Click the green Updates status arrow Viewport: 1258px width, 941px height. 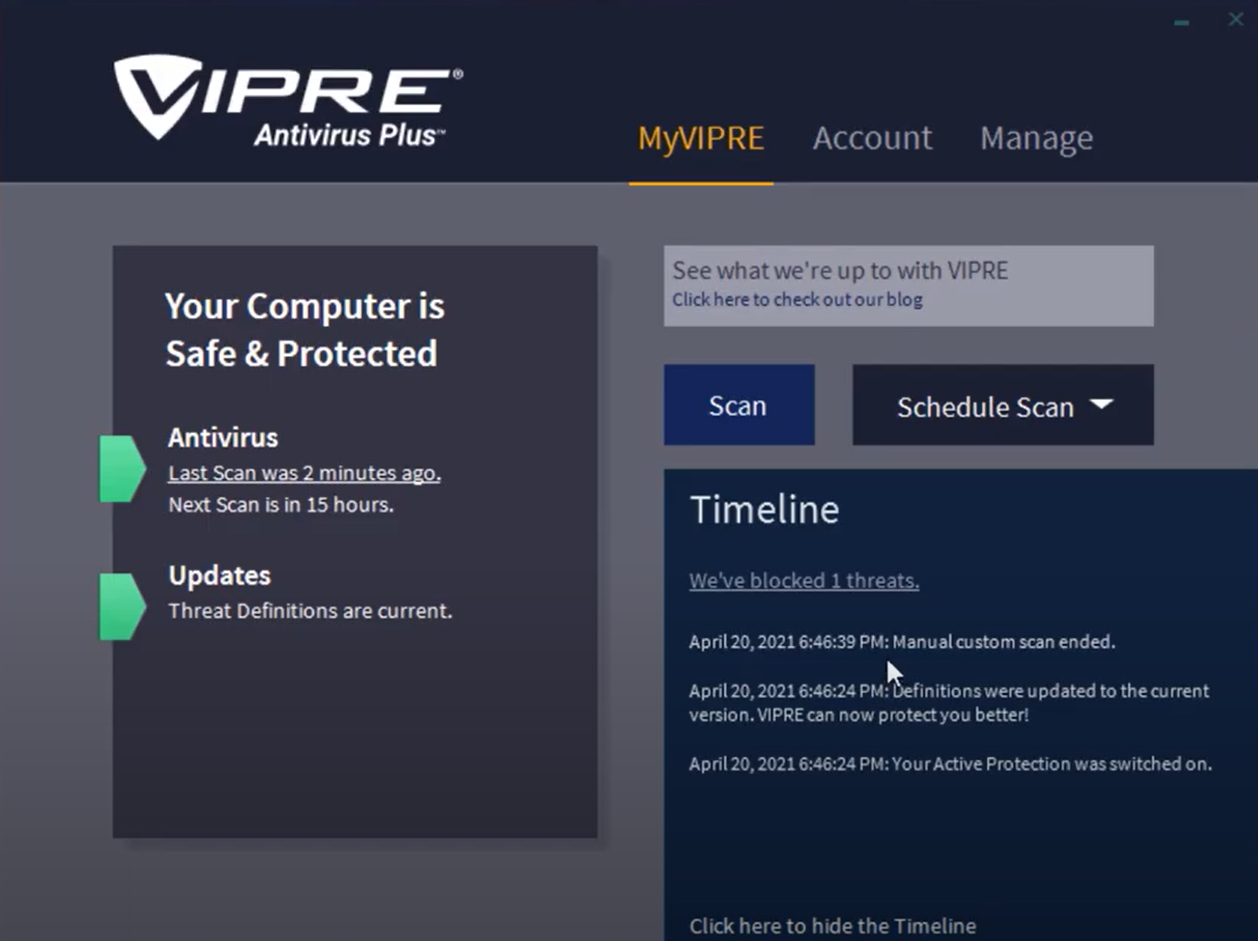click(121, 605)
